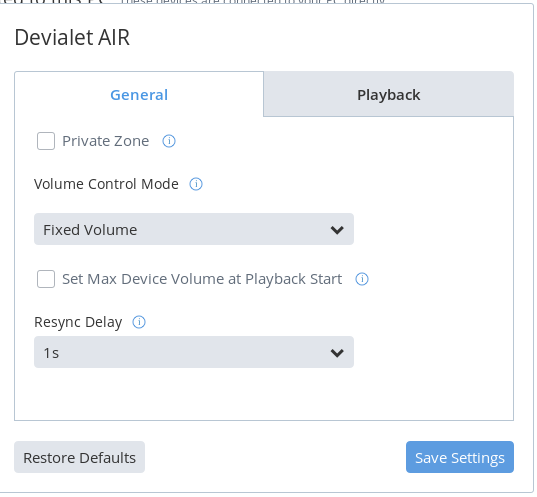Expand the Resync Delay 1s dropdown
The height and width of the screenshot is (497, 537).
(x=194, y=352)
